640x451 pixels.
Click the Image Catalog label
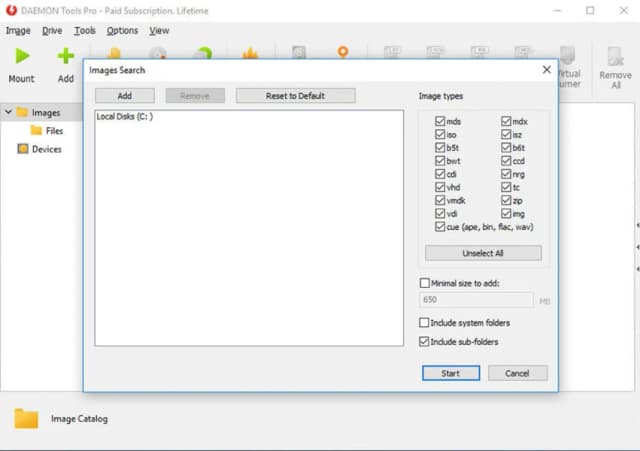click(x=79, y=419)
